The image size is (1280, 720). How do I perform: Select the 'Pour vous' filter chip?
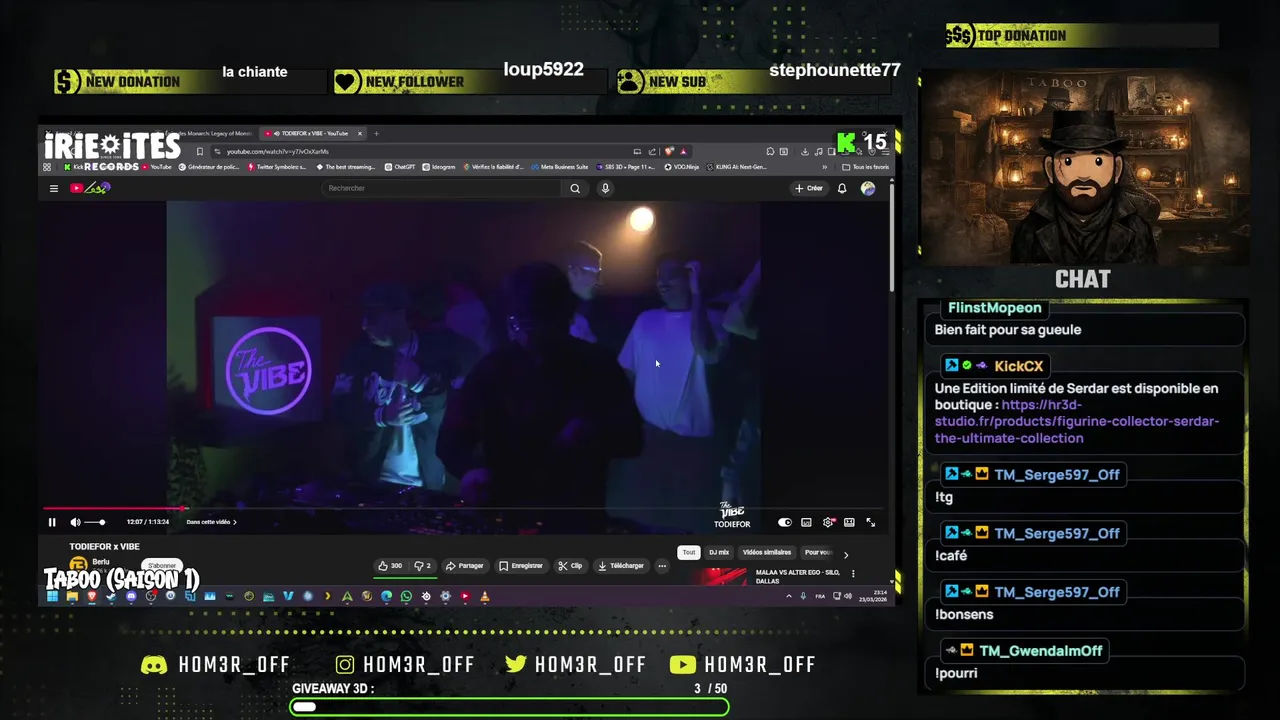tap(818, 552)
